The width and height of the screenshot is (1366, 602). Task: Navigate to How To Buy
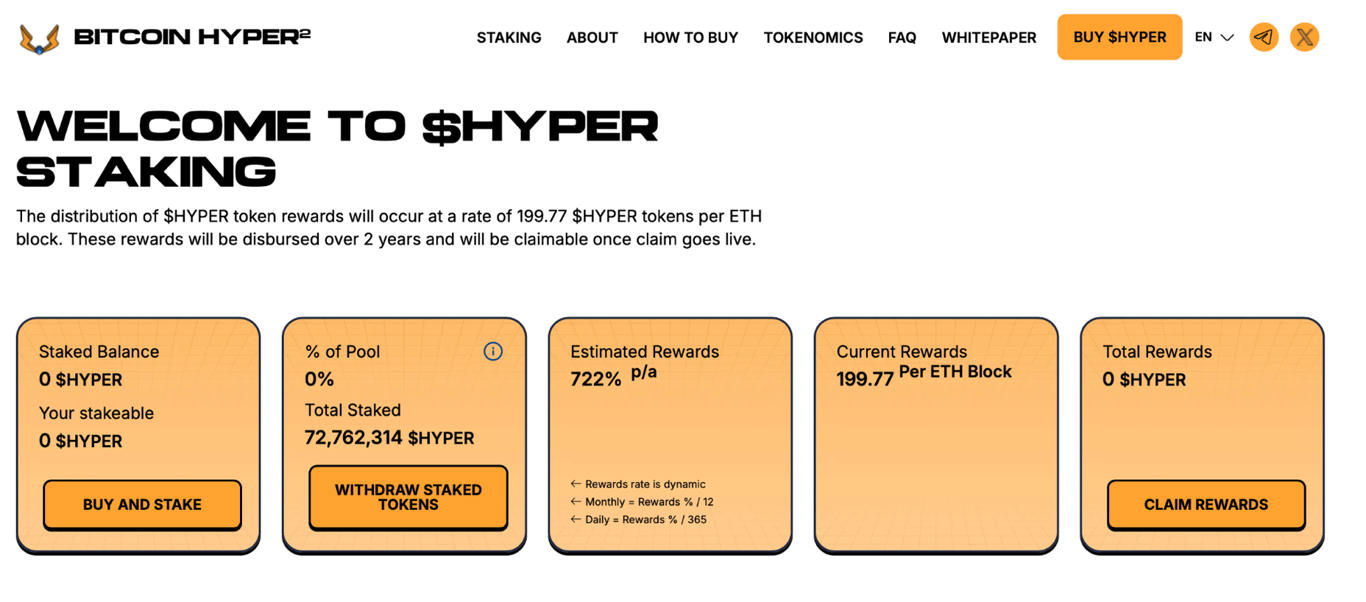coord(690,37)
